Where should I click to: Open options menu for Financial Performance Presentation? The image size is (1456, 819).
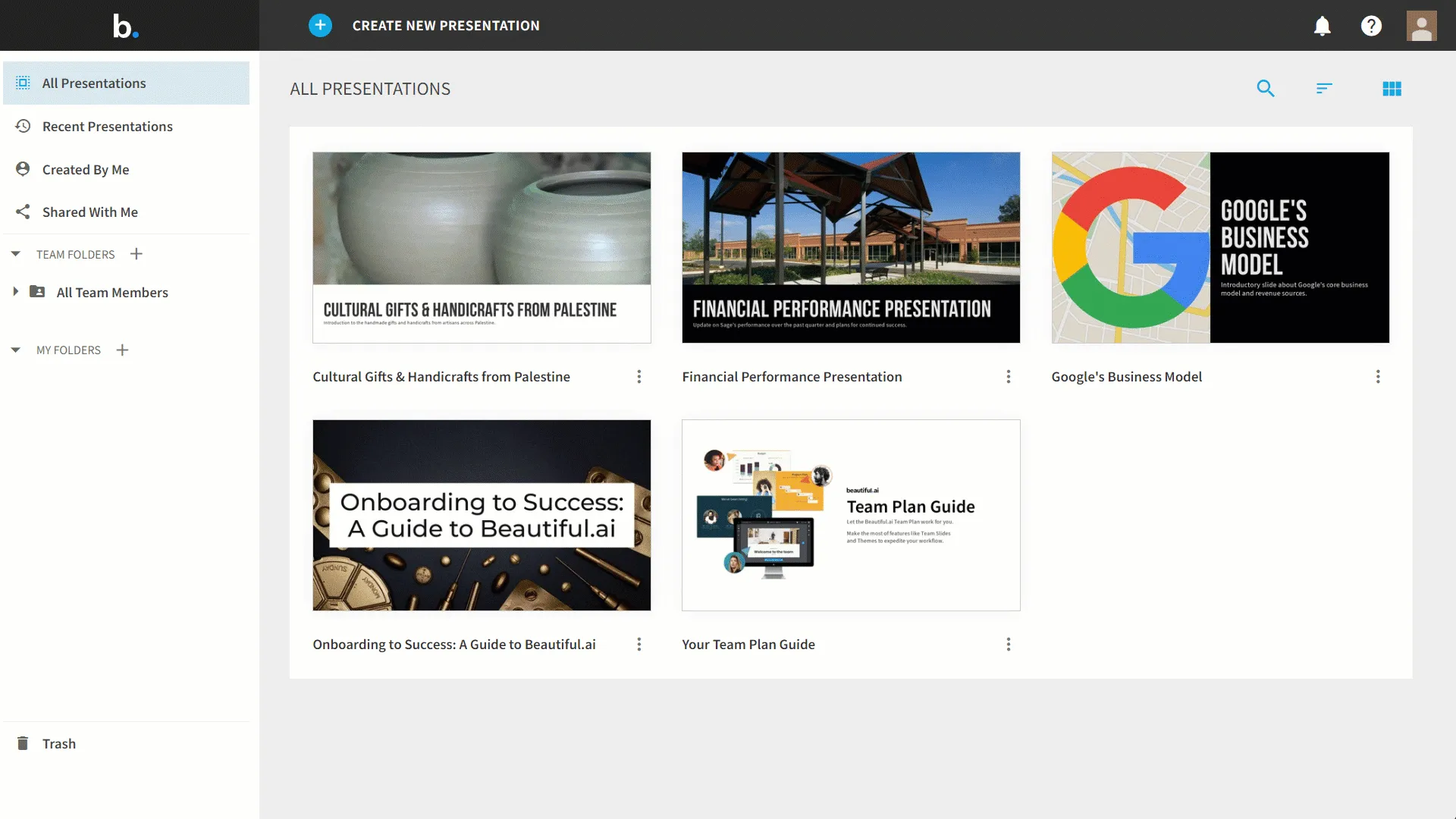pos(1009,377)
